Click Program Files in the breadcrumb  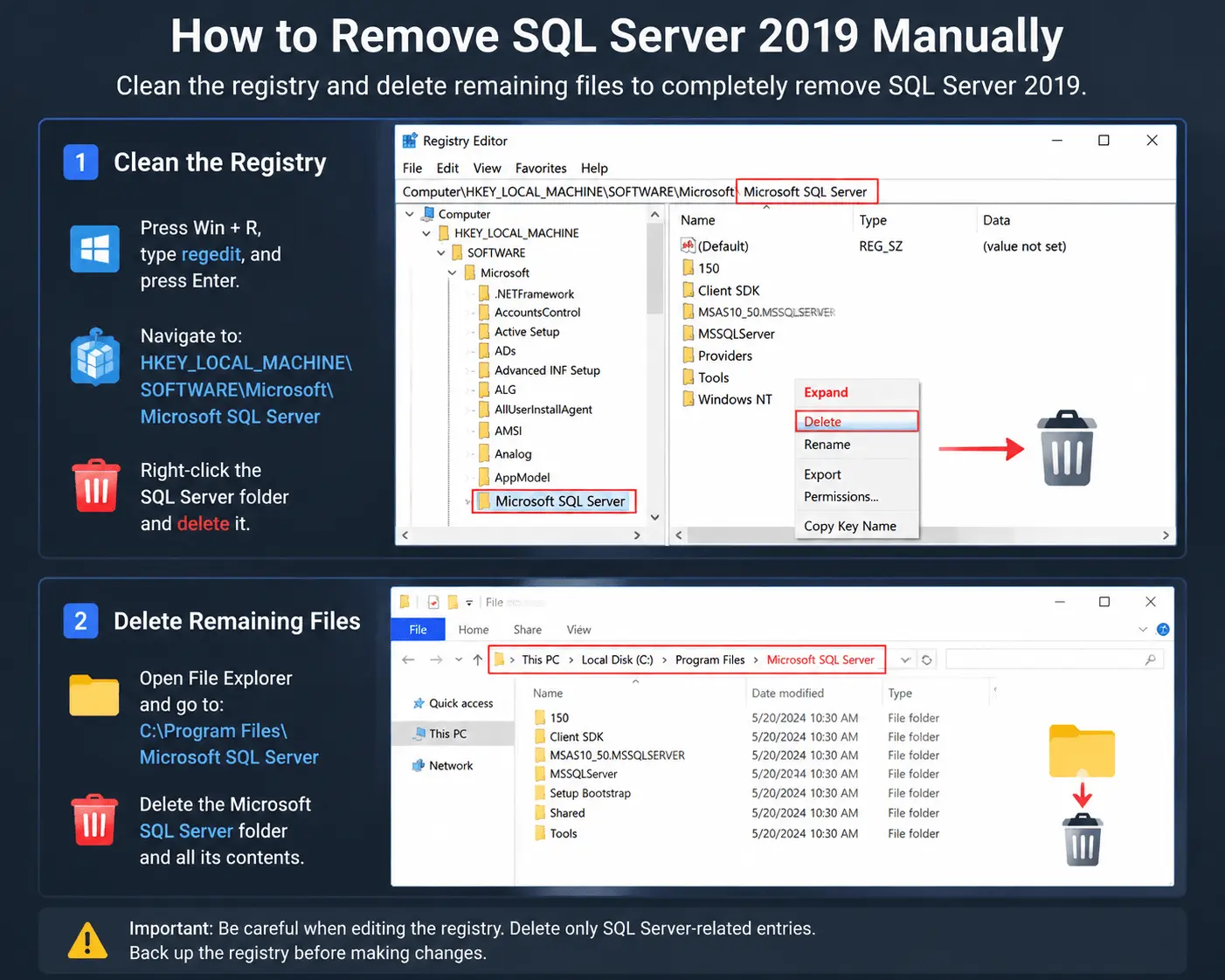710,659
